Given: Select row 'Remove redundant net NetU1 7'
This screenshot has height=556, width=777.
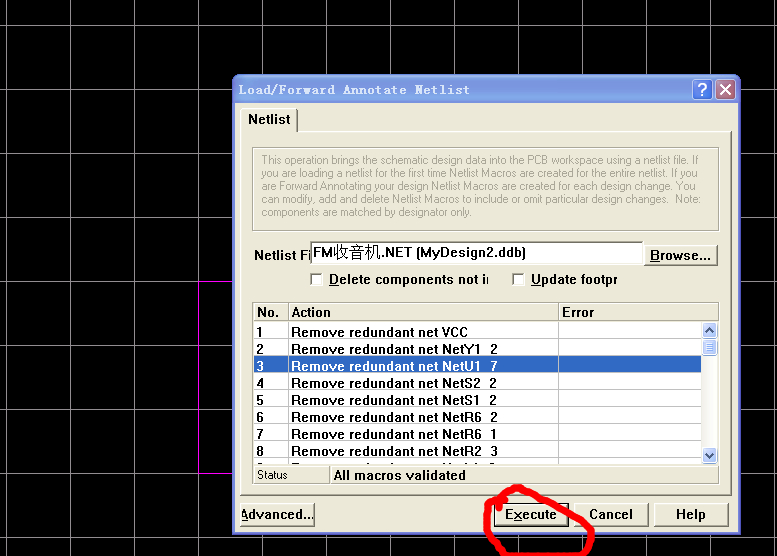Looking at the screenshot, I should pos(477,366).
